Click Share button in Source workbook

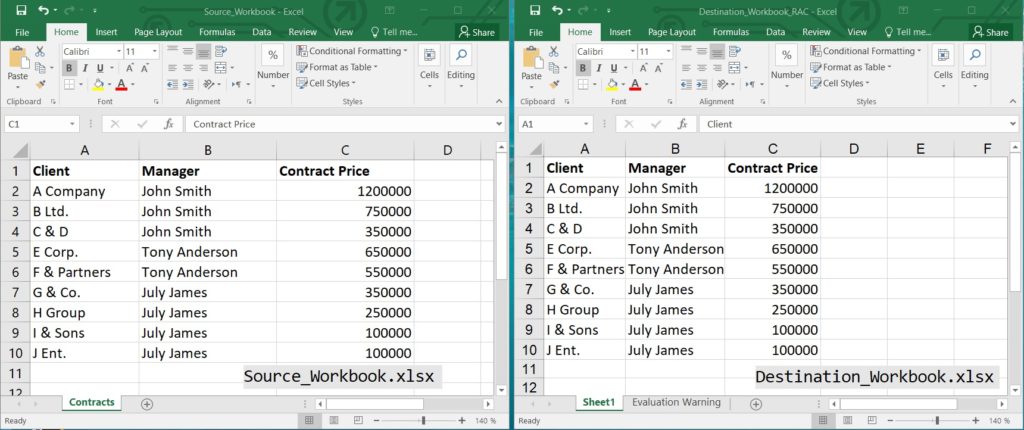tap(476, 32)
